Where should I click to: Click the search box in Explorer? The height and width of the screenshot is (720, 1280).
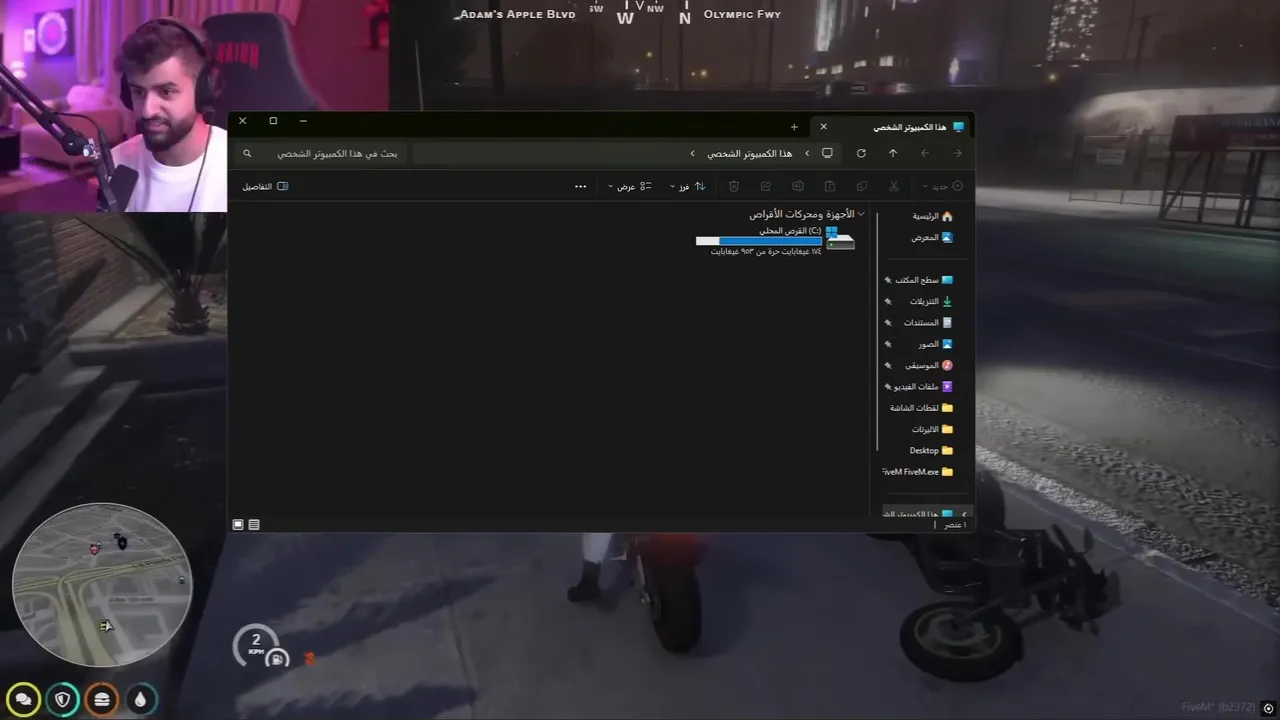pos(320,153)
